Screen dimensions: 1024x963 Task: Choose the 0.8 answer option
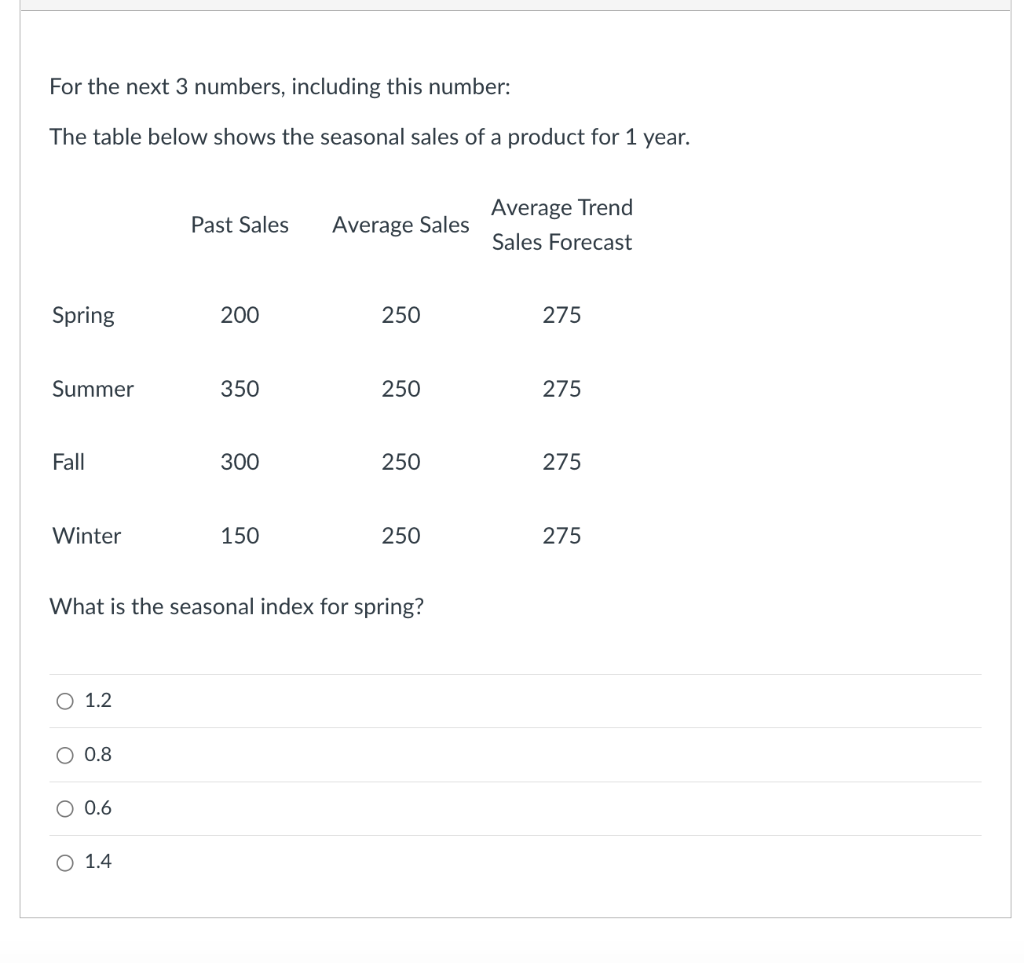65,755
